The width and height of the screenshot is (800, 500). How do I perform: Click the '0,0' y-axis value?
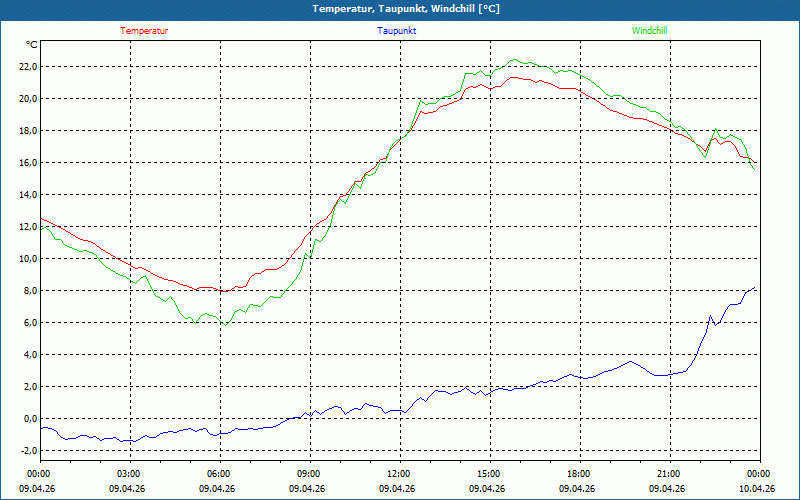click(30, 419)
